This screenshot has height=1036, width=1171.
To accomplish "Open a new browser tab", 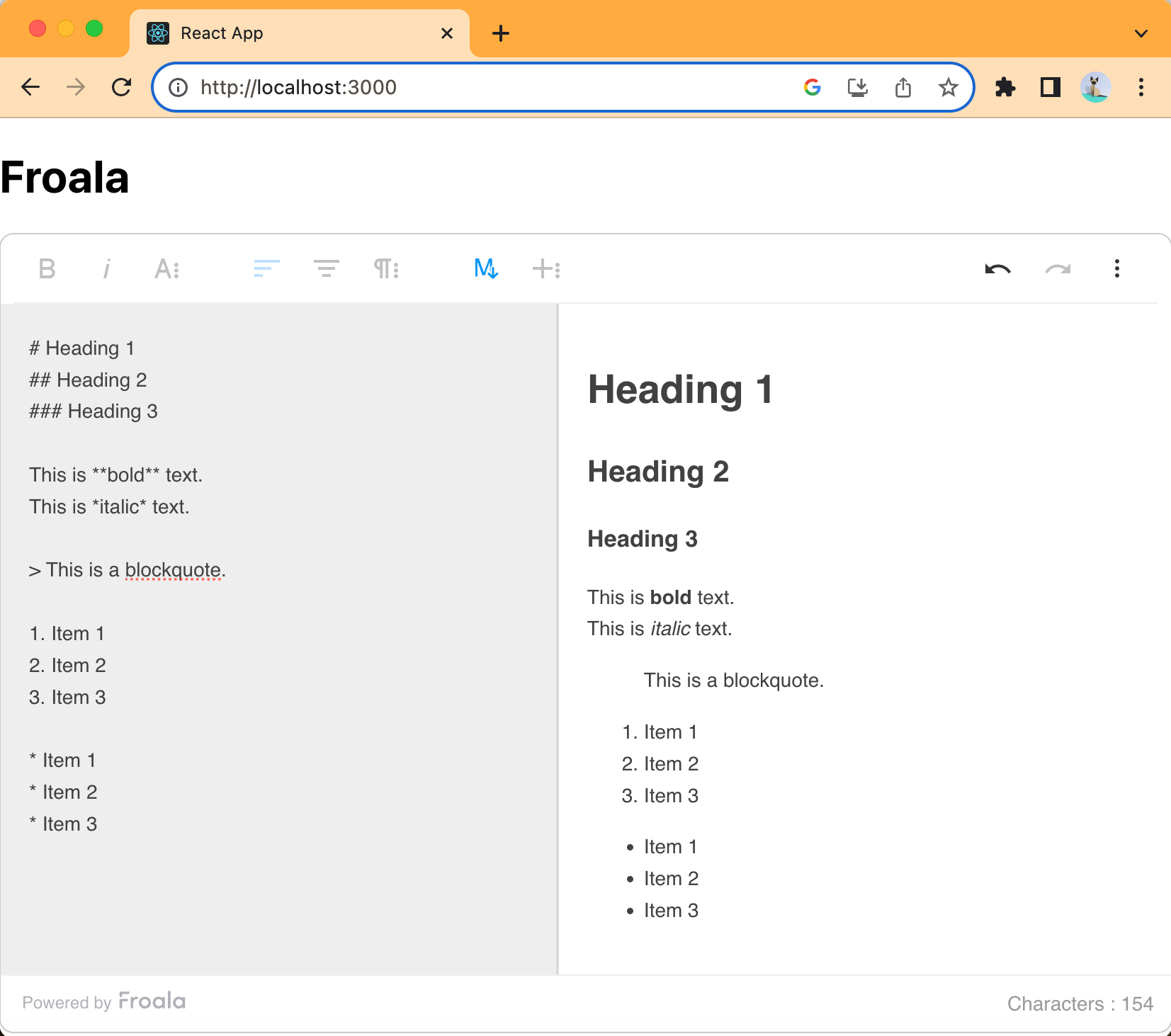I will click(x=501, y=33).
